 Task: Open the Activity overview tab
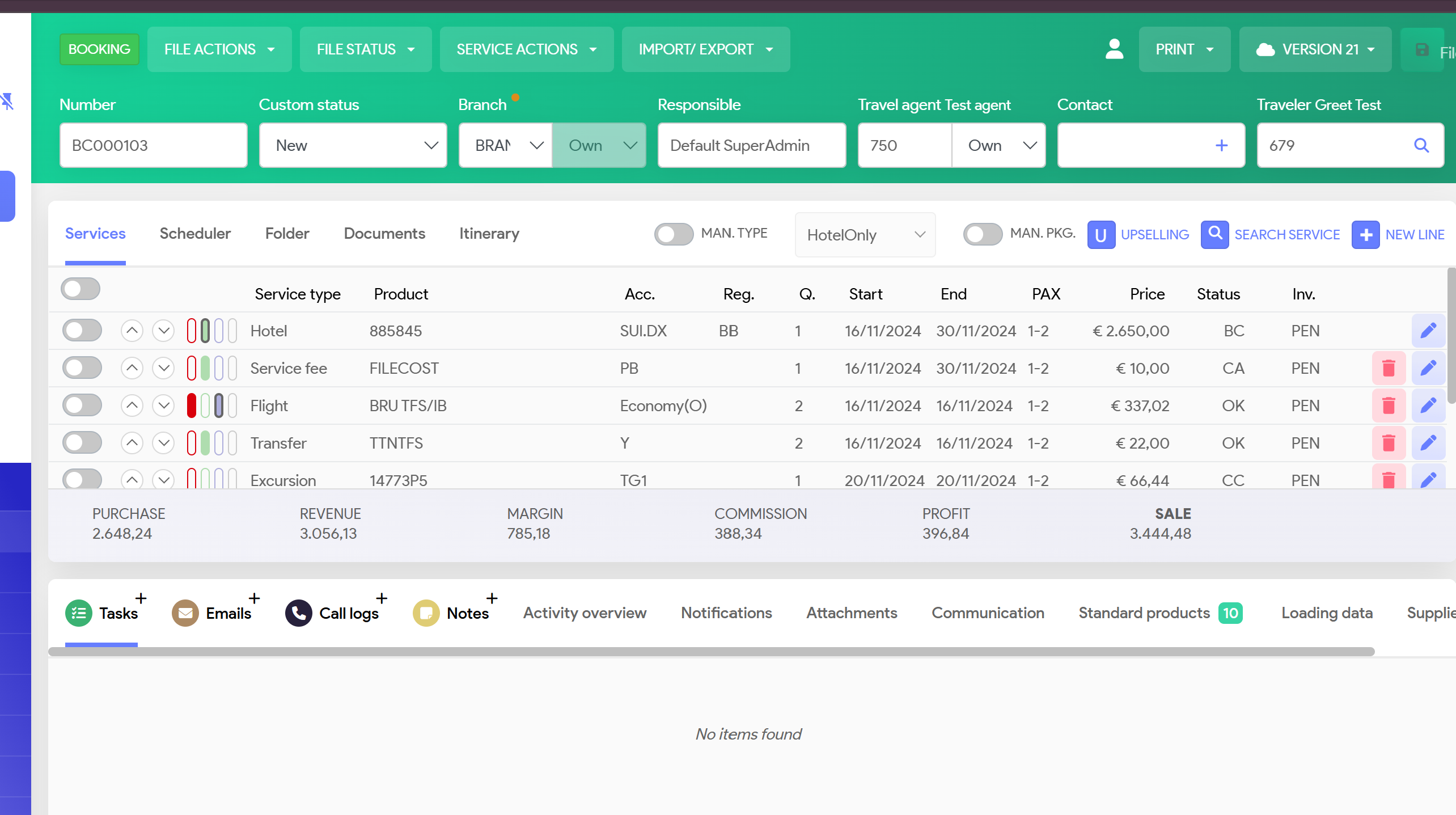[x=584, y=613]
